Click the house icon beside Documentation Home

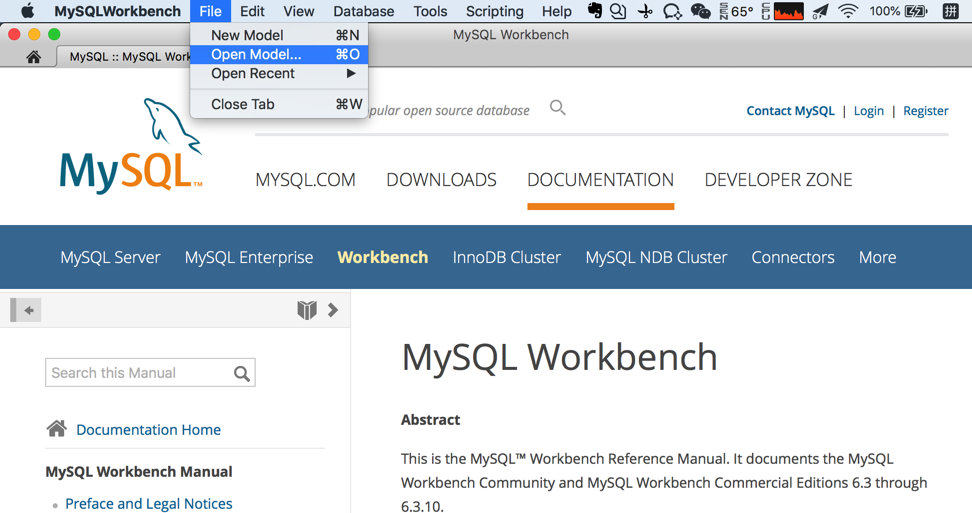click(x=57, y=429)
